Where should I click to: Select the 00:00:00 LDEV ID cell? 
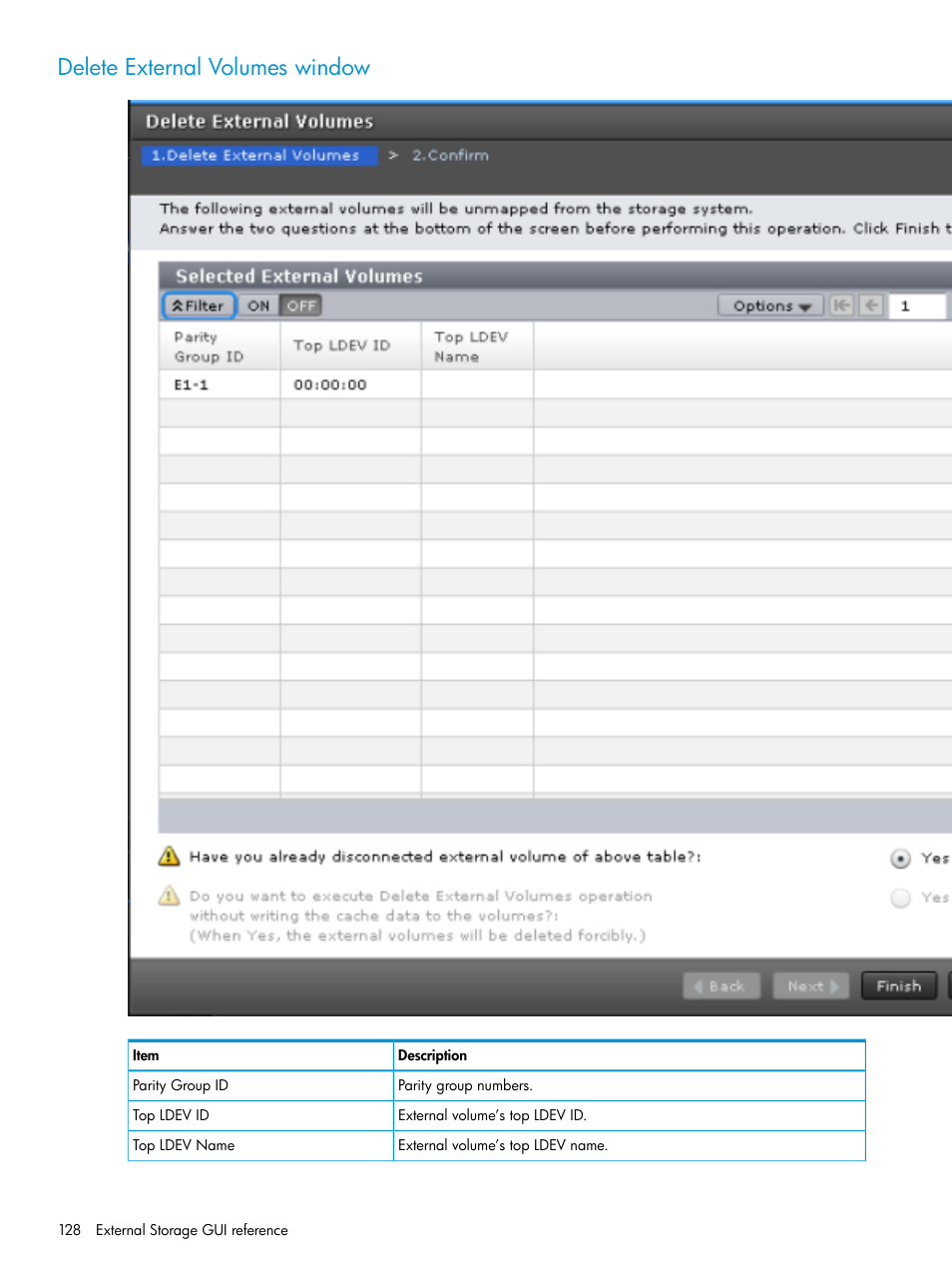pos(350,384)
